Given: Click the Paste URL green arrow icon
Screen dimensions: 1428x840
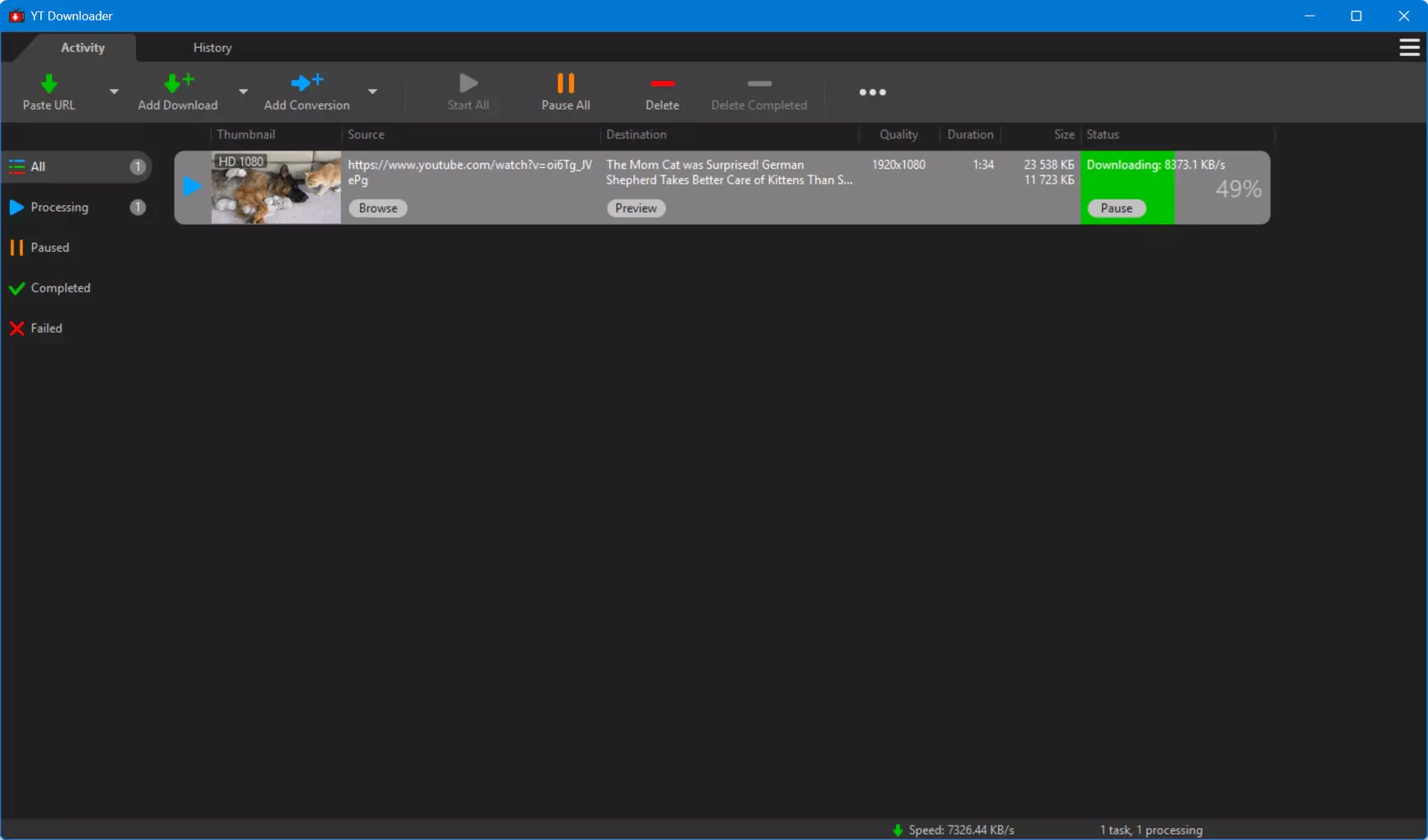Looking at the screenshot, I should click(x=49, y=83).
